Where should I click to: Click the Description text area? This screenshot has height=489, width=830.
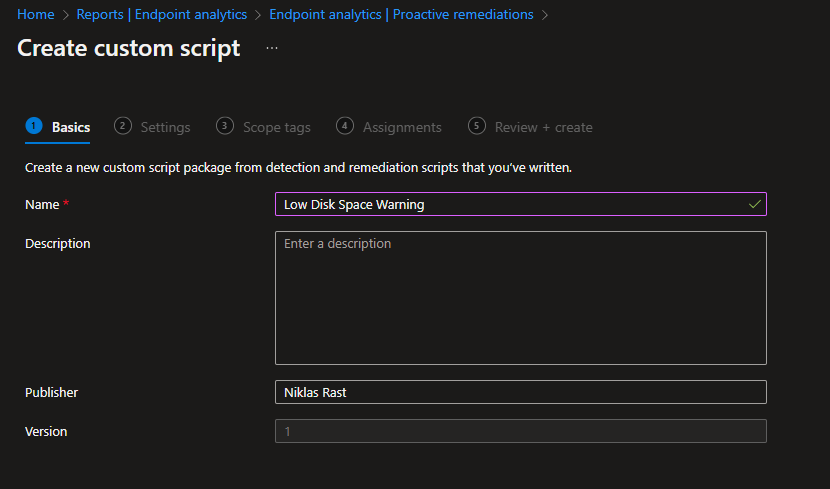521,298
